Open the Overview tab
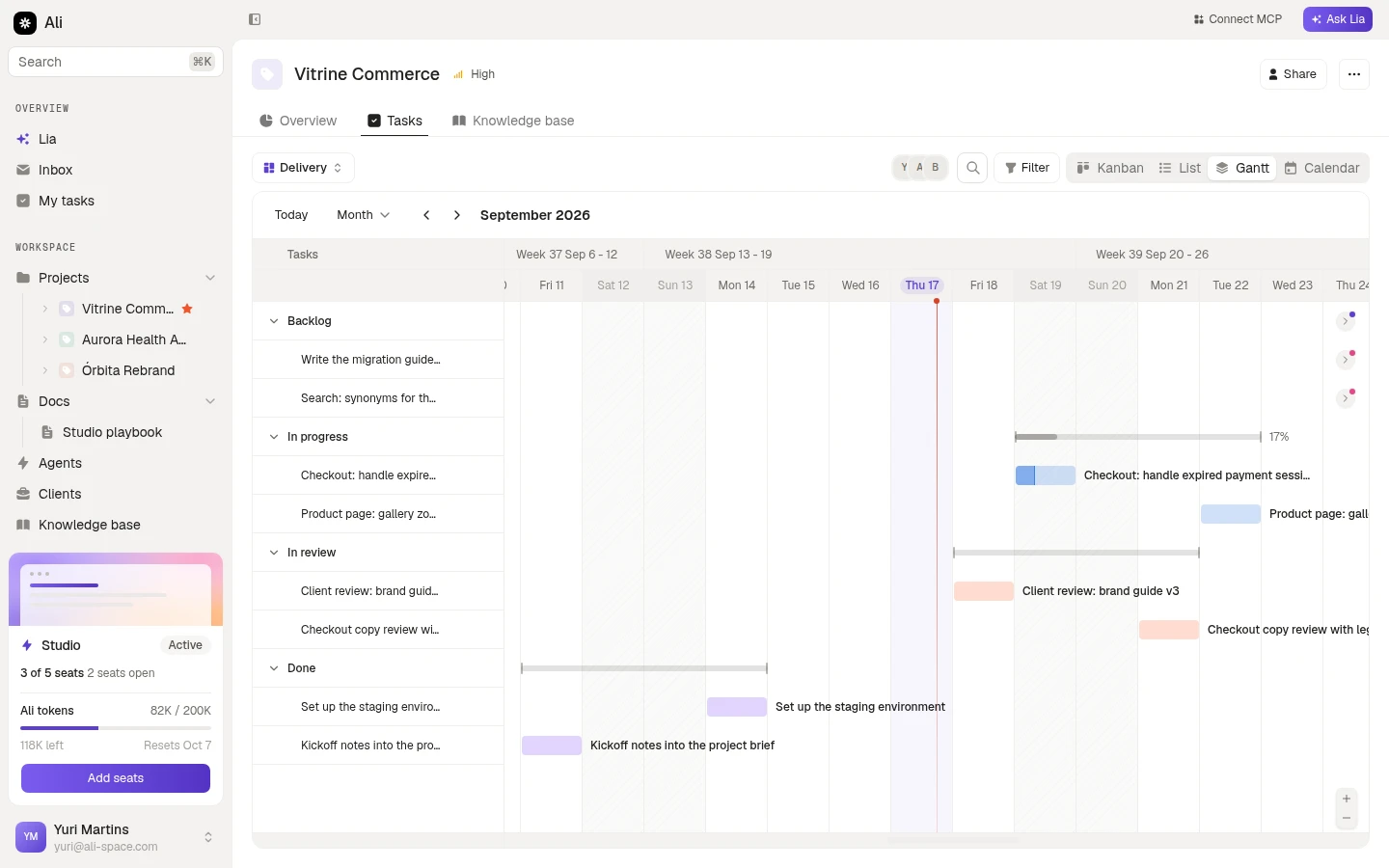Image resolution: width=1389 pixels, height=868 pixels. (298, 121)
